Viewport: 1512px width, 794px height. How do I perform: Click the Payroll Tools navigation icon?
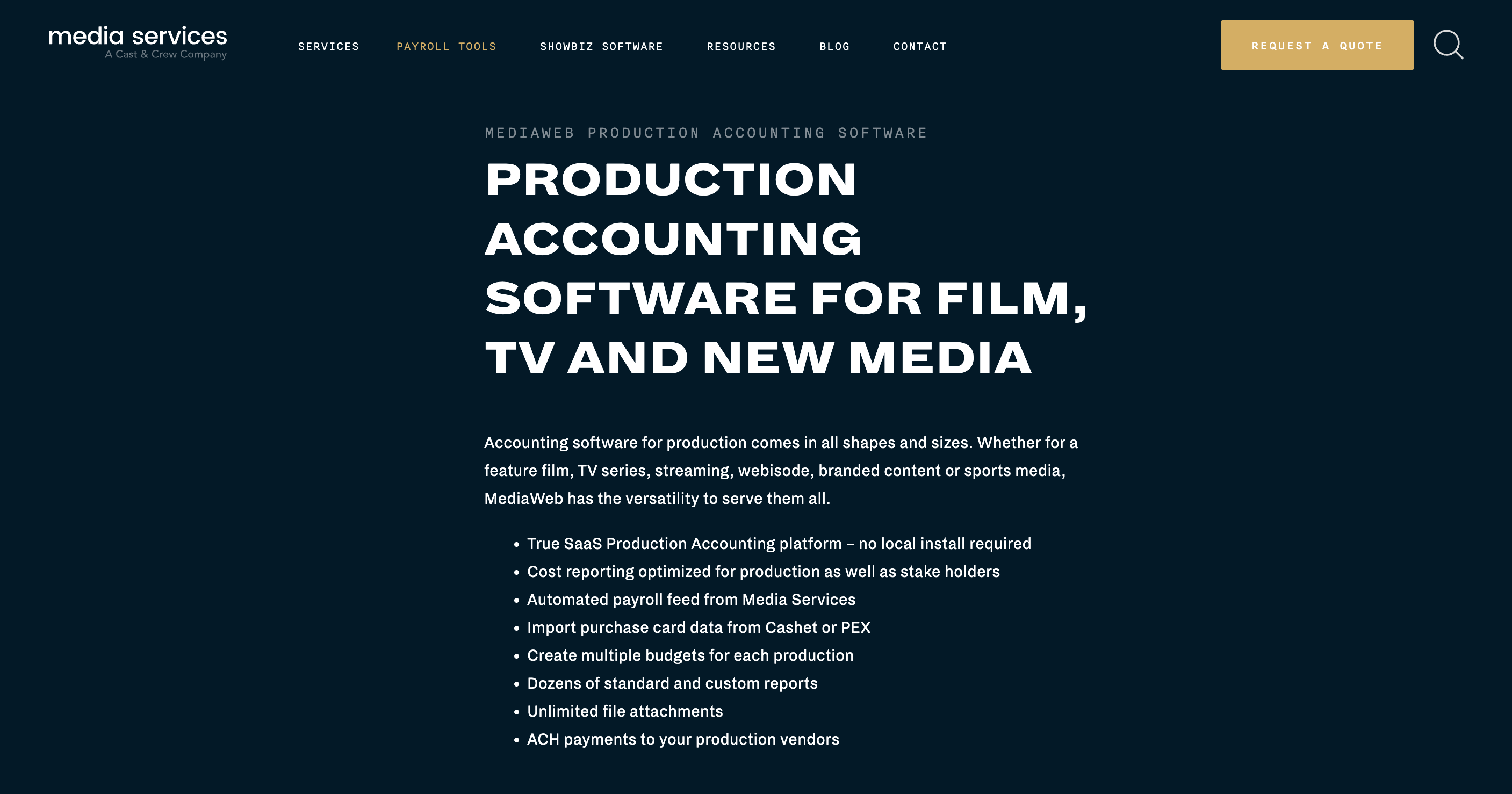pos(448,46)
